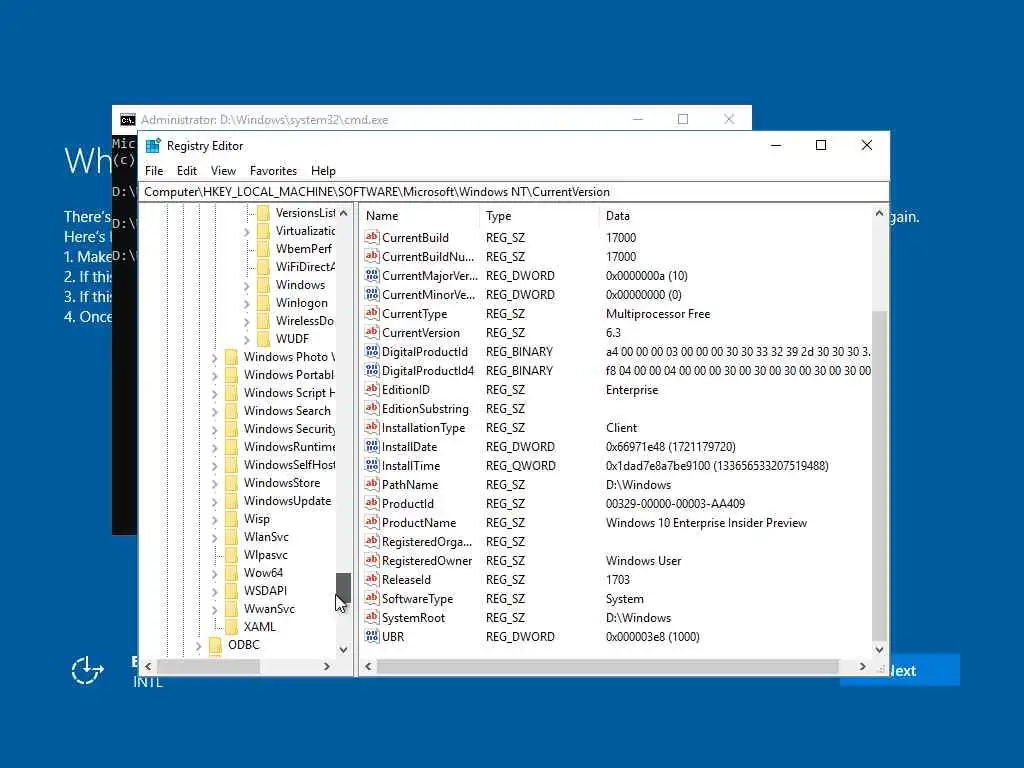This screenshot has width=1024, height=768.
Task: Click the CurrentMajorVersionNumber DWORD icon
Action: (372, 275)
